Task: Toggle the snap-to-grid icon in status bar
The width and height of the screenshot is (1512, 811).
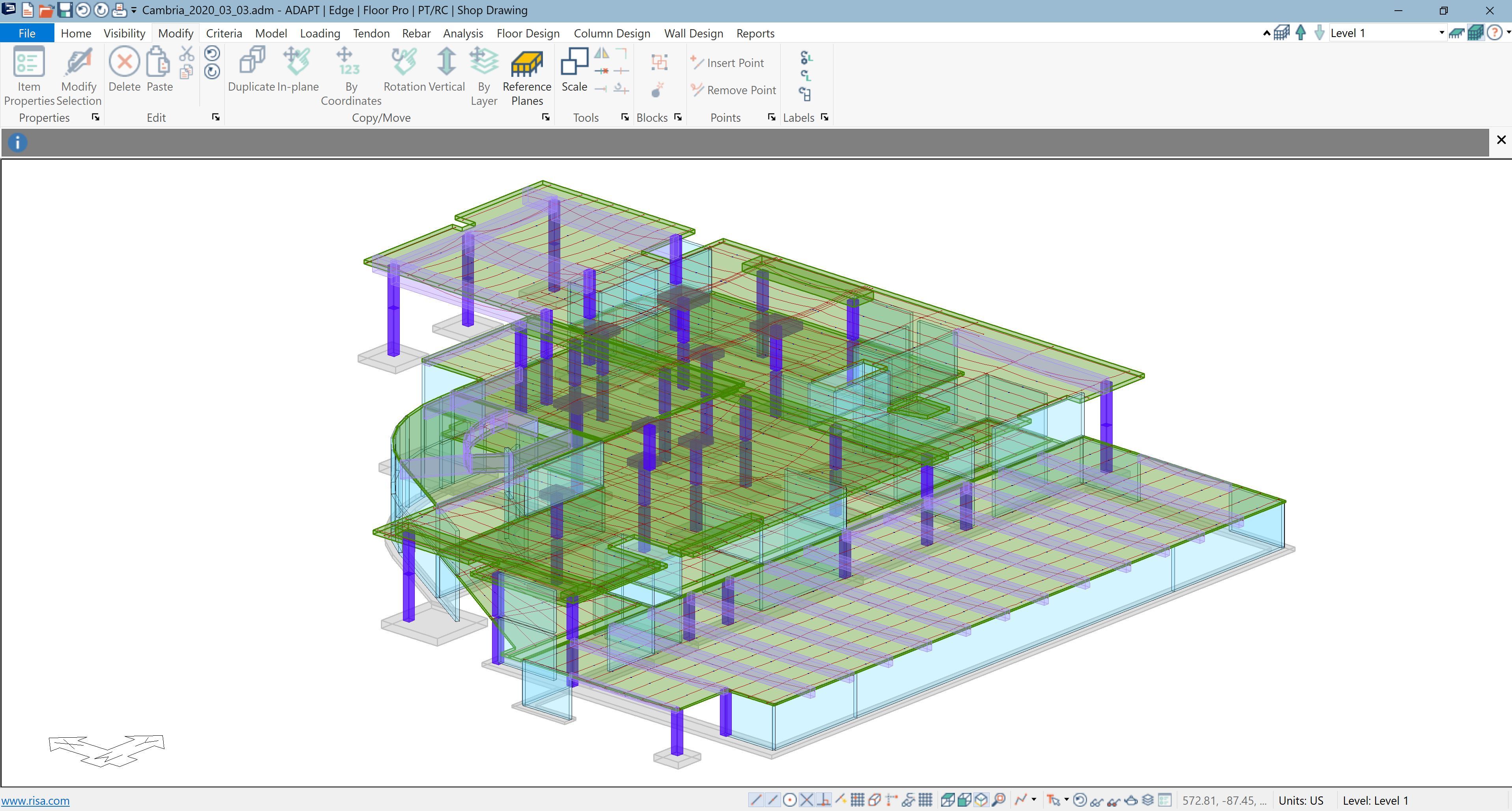Action: (857, 800)
